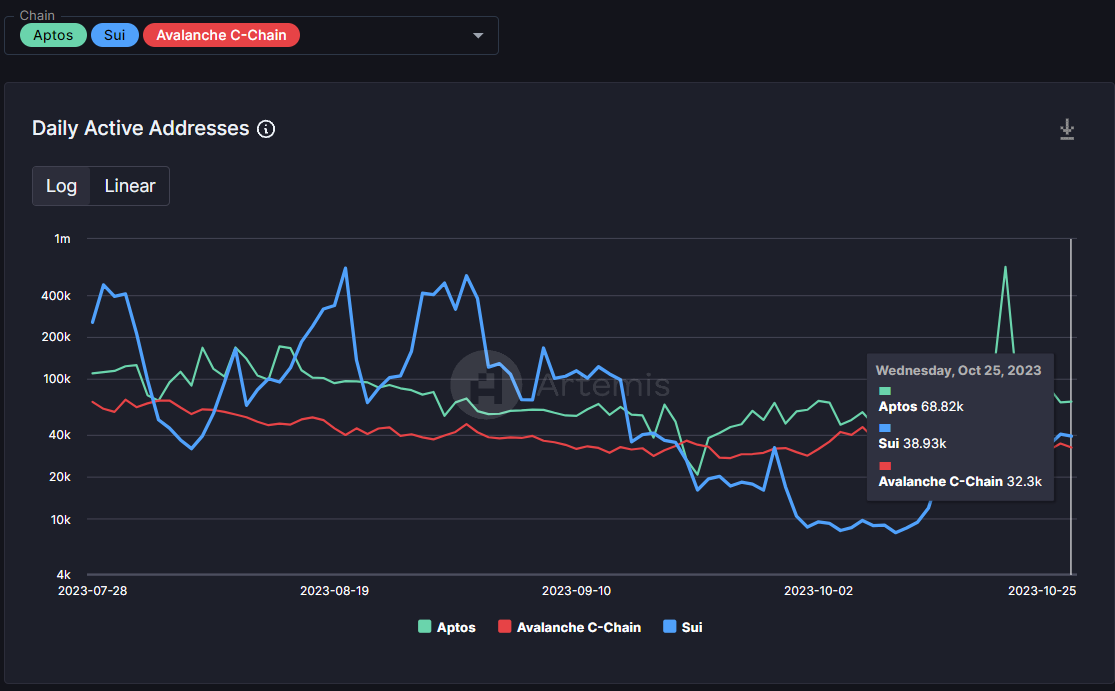Click the 2023-08-19 date axis label
1115x691 pixels.
pos(334,590)
